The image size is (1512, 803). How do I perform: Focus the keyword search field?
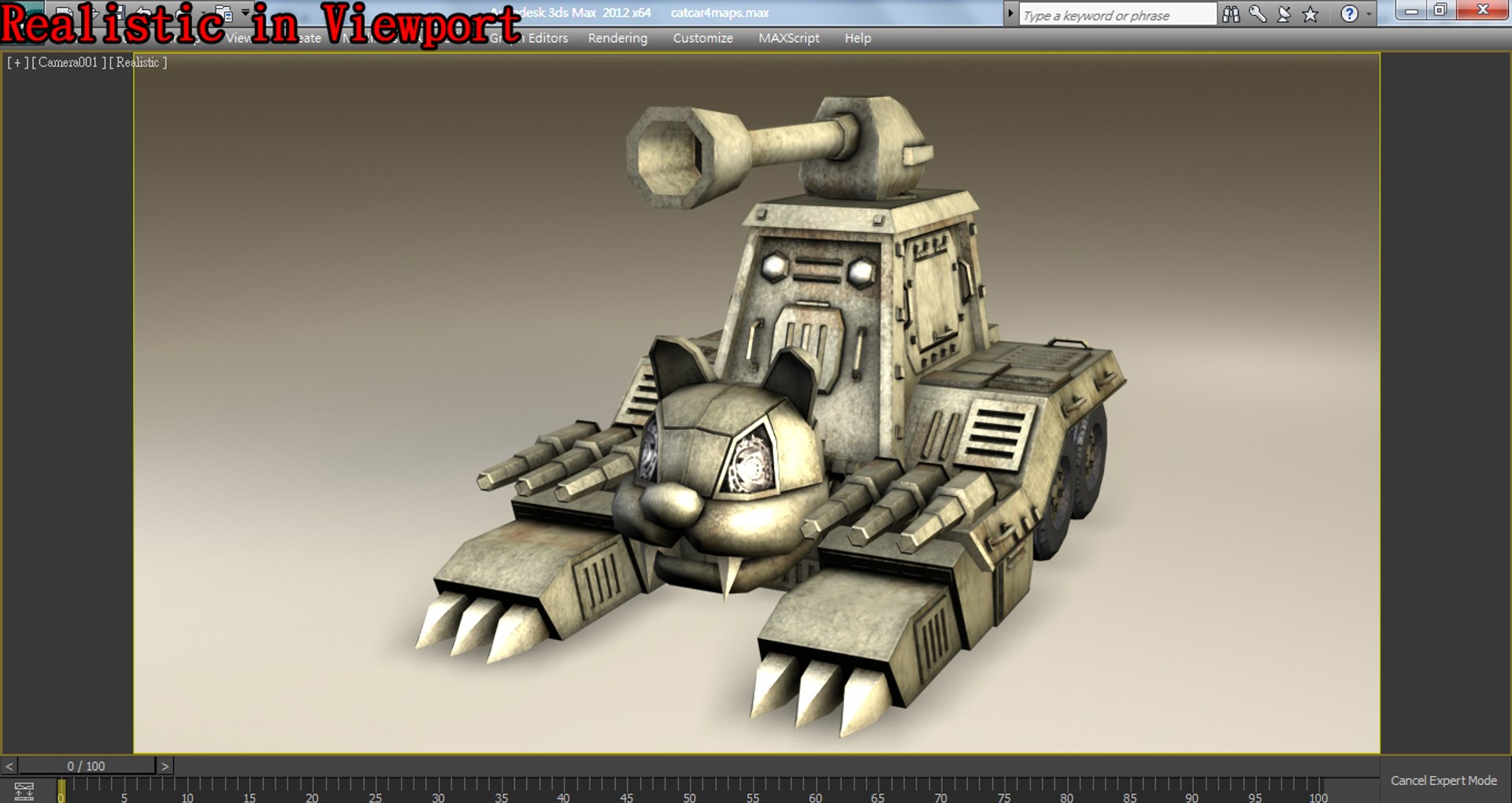click(x=1117, y=15)
